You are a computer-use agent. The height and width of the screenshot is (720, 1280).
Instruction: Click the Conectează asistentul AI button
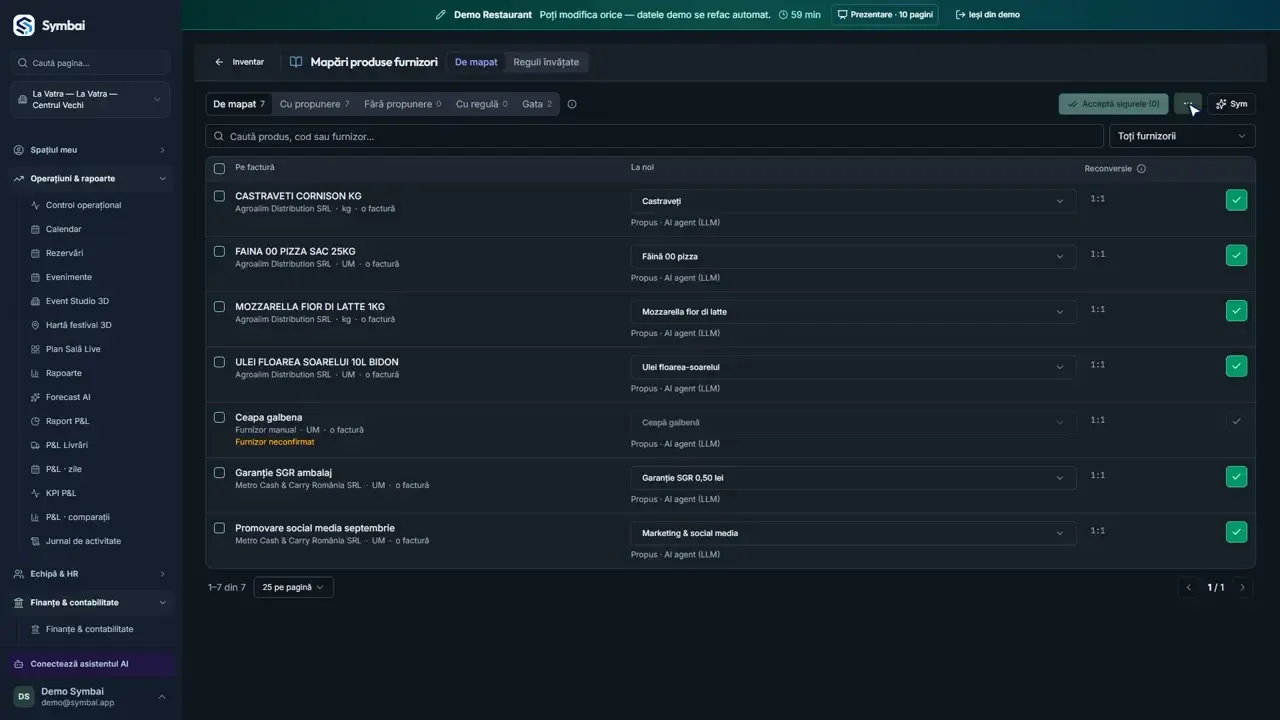pos(90,664)
